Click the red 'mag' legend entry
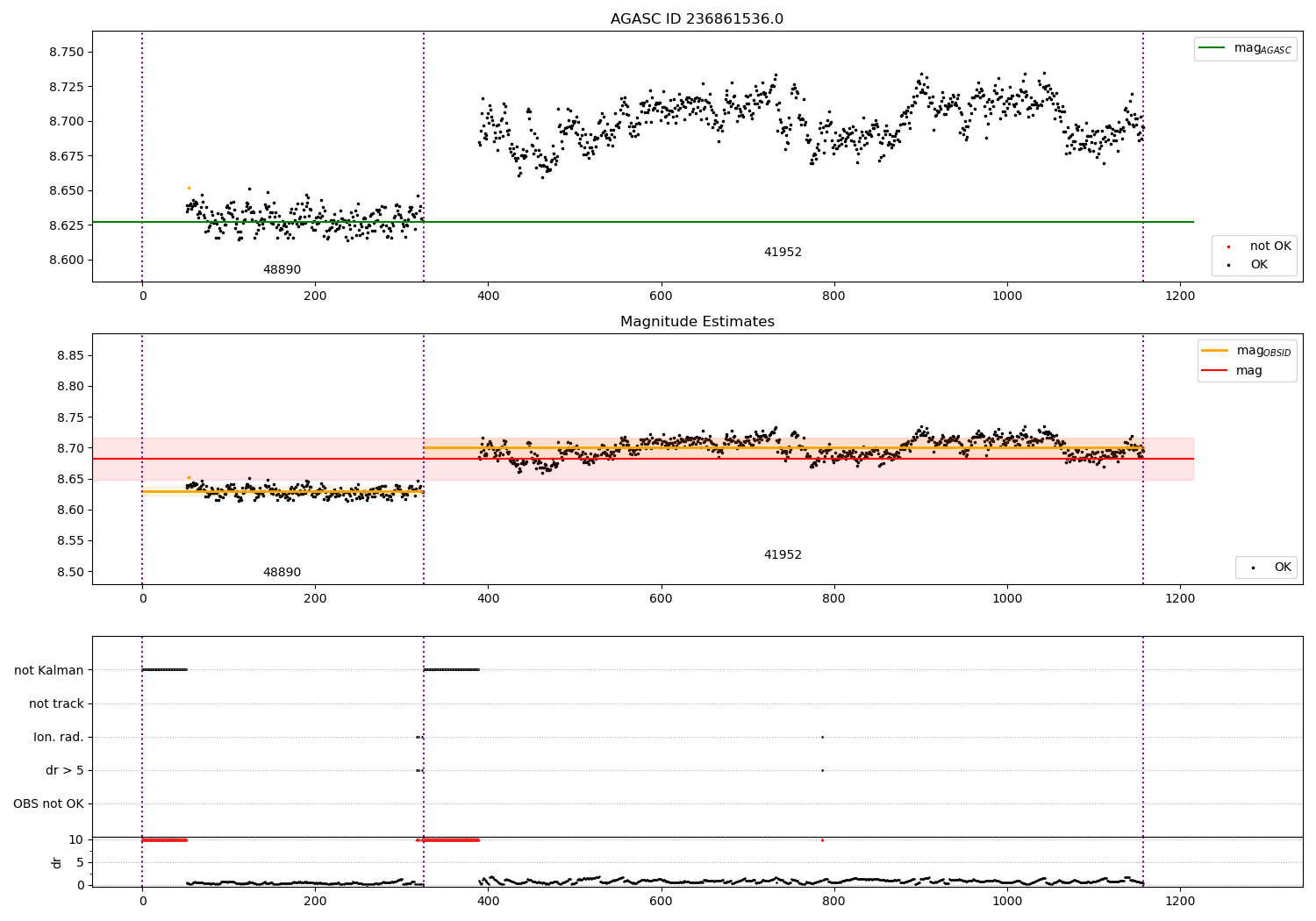Viewport: 1316px width, 921px height. pos(1233,370)
